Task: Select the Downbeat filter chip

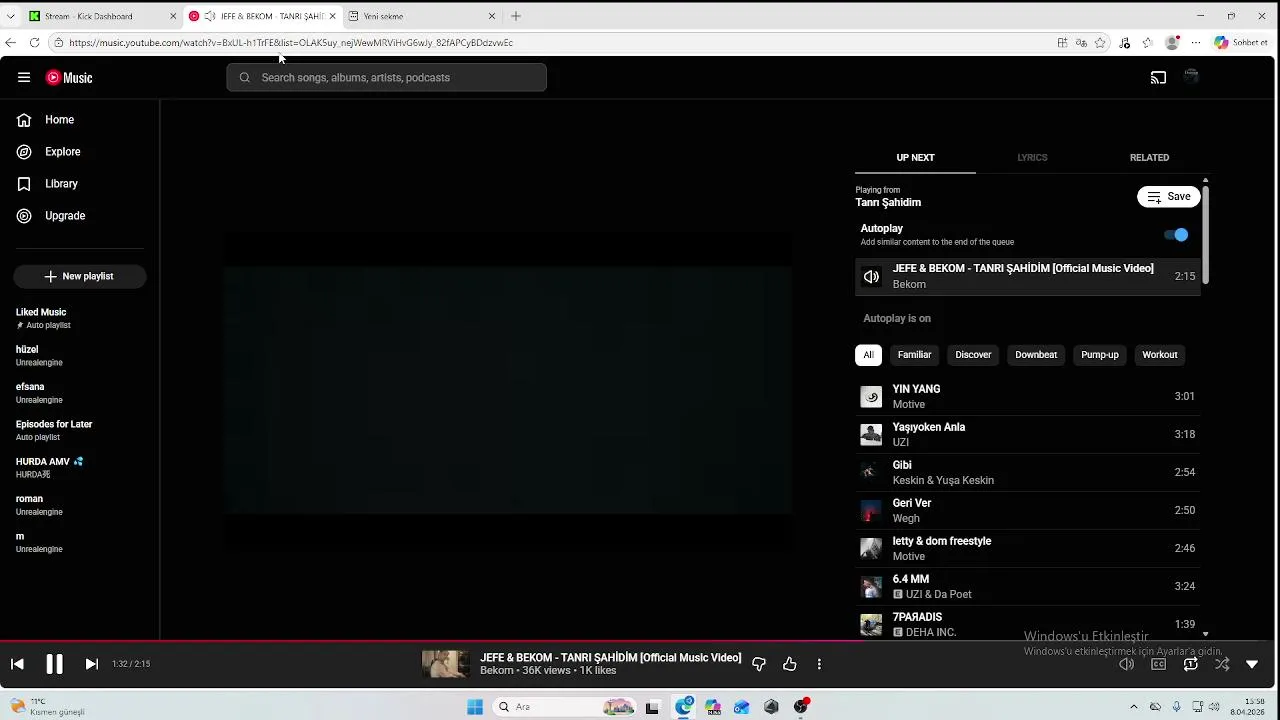Action: [x=1036, y=355]
